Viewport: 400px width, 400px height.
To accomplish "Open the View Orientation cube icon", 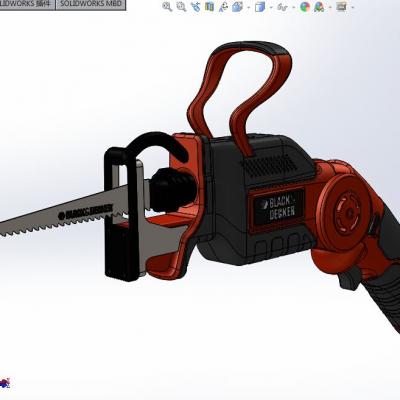I will [238, 6].
